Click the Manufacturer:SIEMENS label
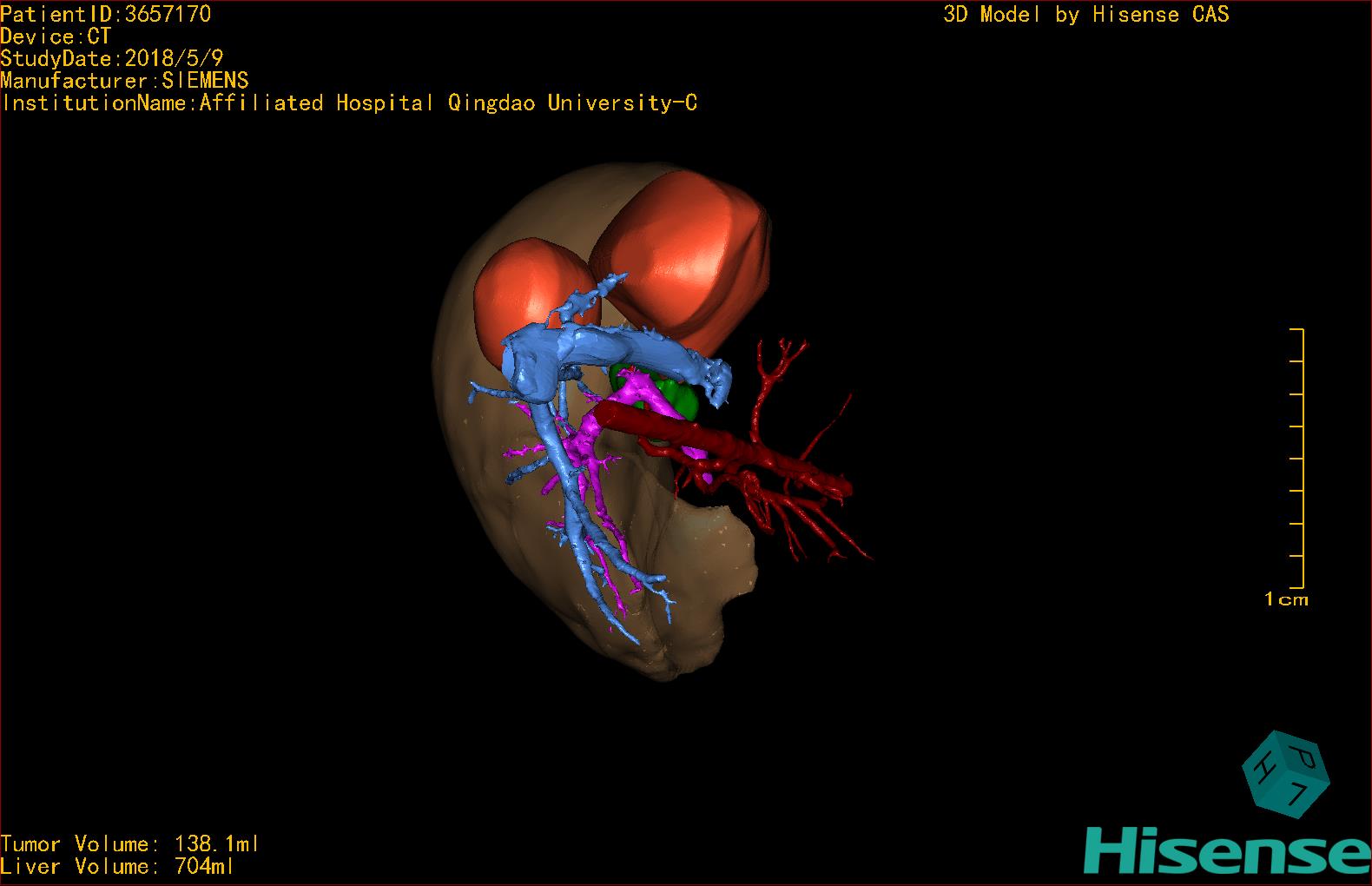This screenshot has height=886, width=1372. point(124,81)
